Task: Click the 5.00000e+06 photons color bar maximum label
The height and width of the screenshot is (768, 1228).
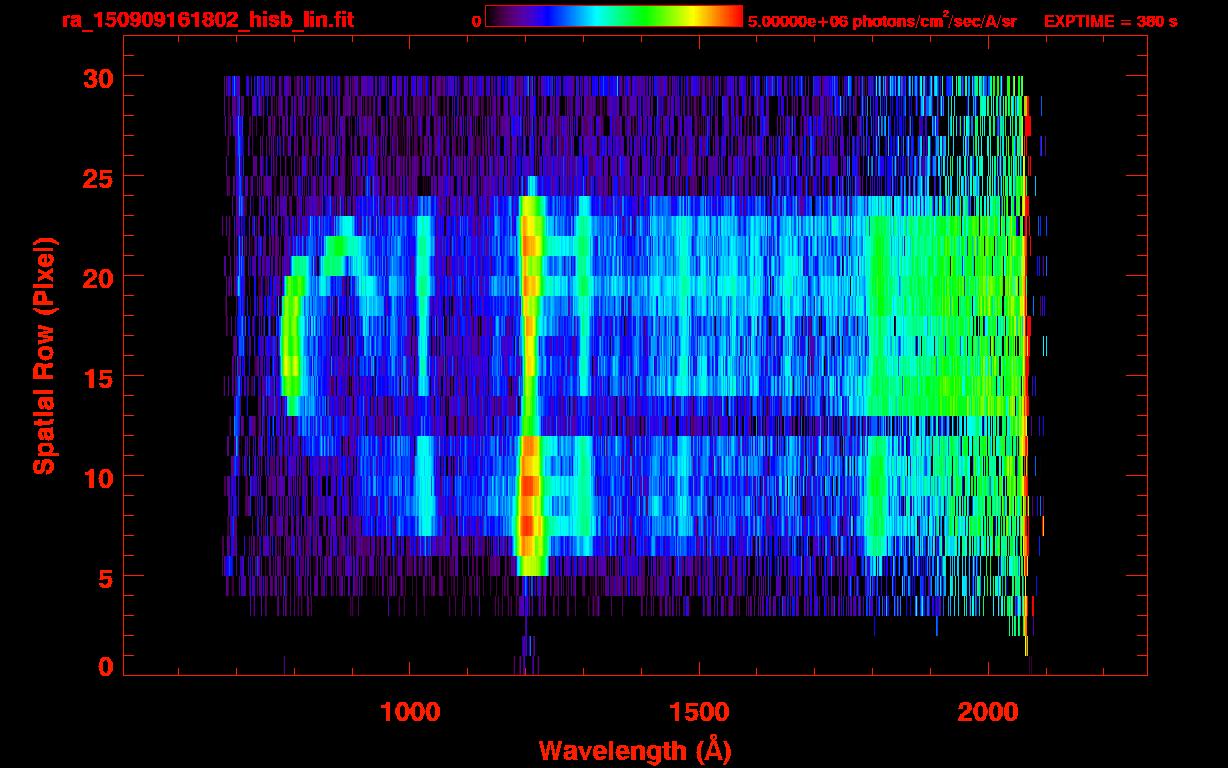Action: (881, 21)
